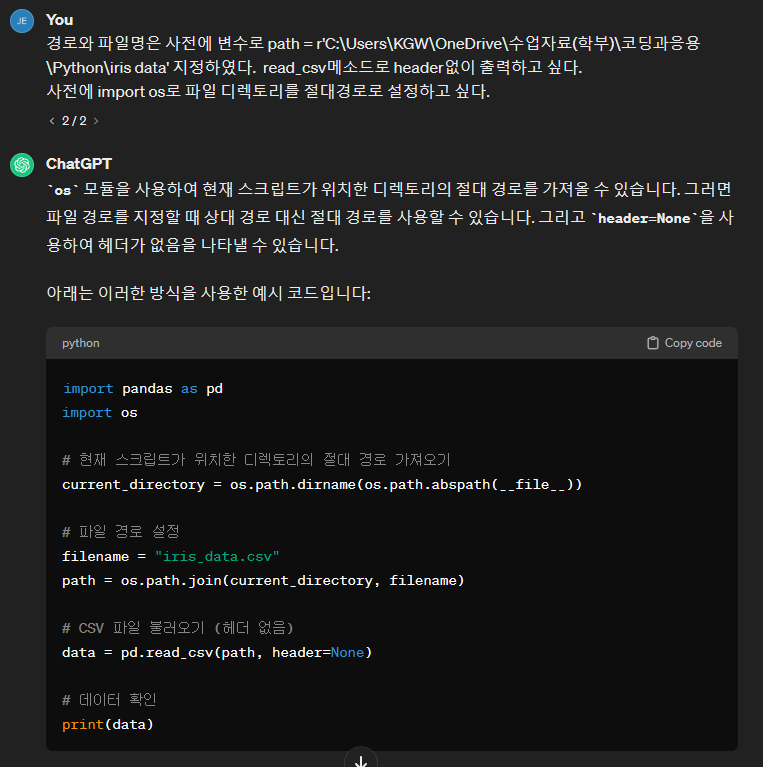The image size is (763, 767).
Task: Click the print(data) code line
Action: click(108, 724)
